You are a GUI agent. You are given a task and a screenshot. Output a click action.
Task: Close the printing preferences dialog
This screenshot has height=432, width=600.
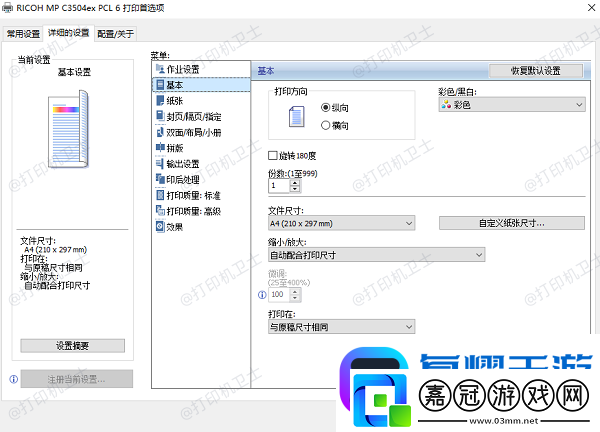tap(591, 8)
